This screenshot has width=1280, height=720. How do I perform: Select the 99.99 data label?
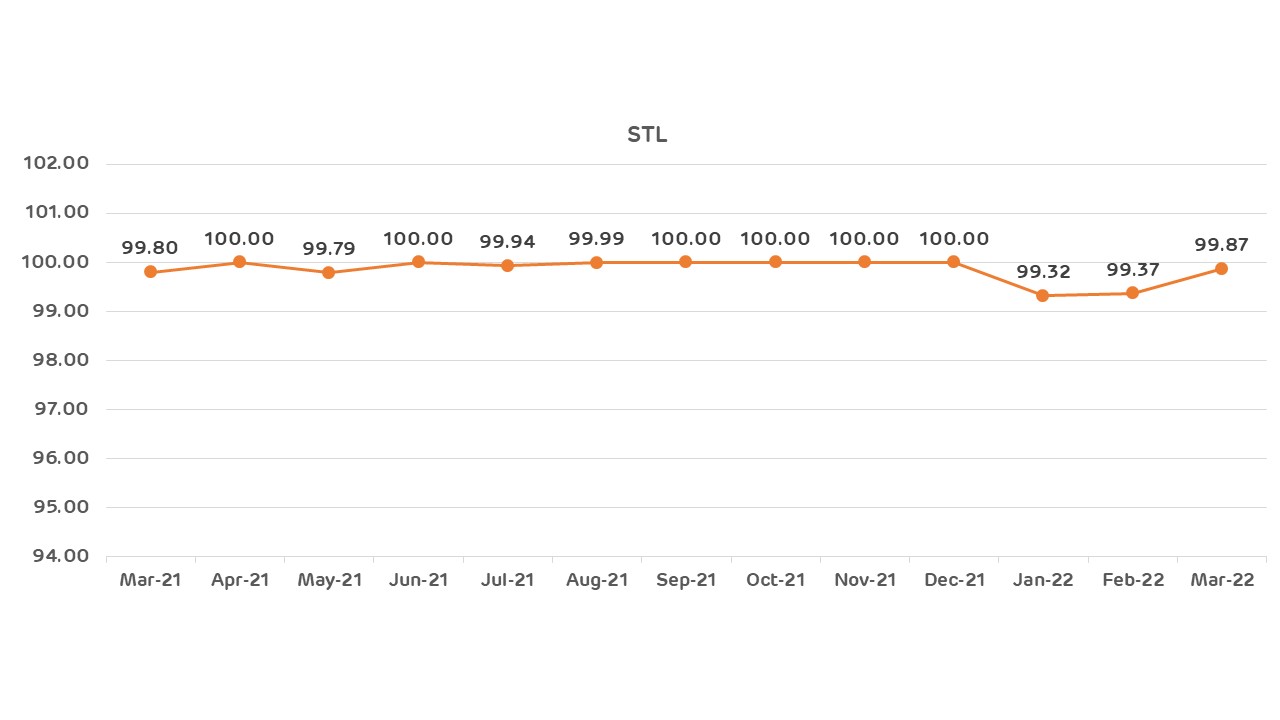coord(596,239)
